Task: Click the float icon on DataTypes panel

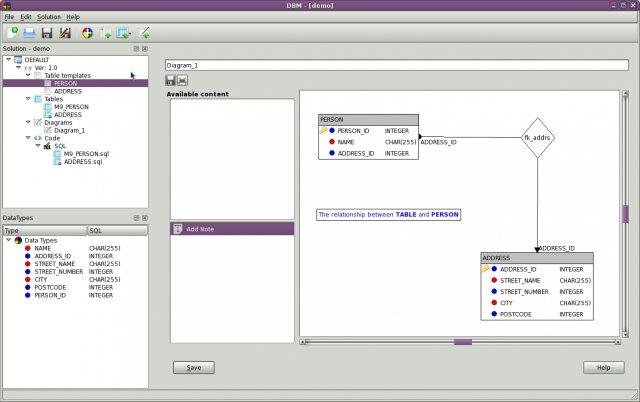Action: pyautogui.click(x=136, y=217)
